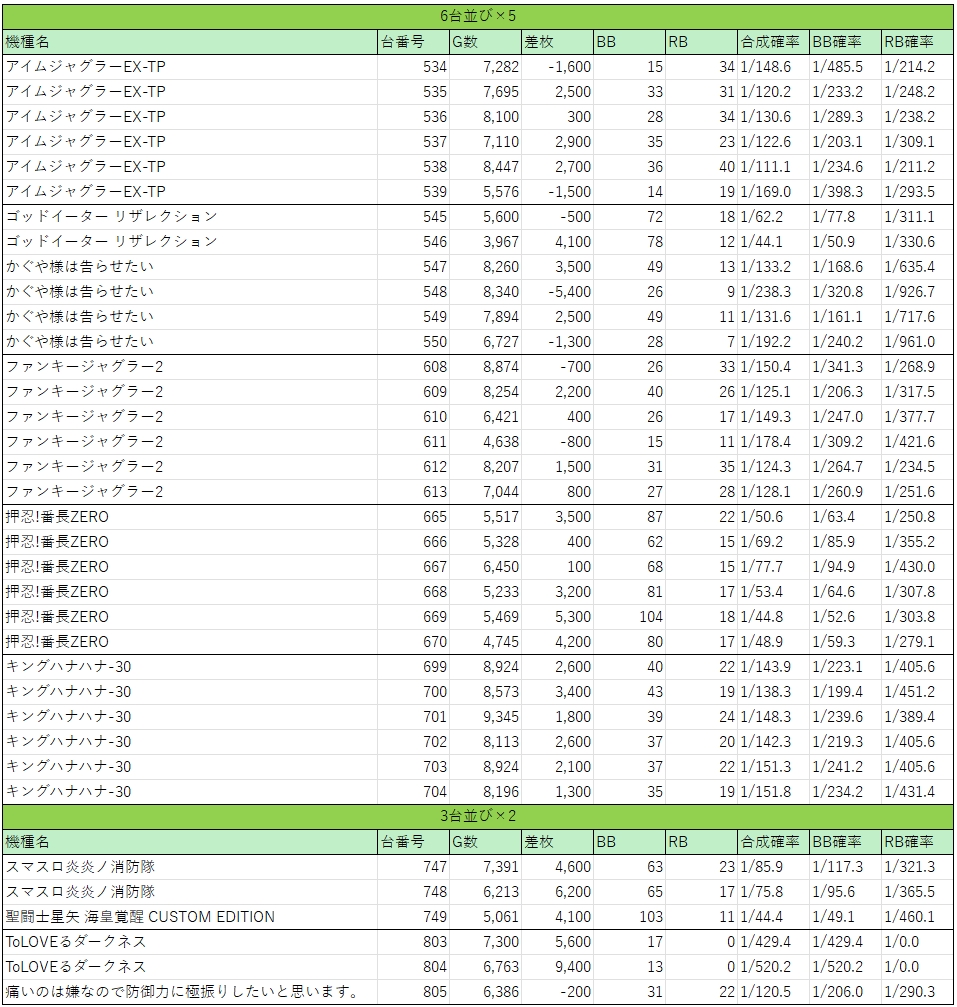This screenshot has height=1007, width=957.
Task: Click G数 value 7,044
Action: 486,493
